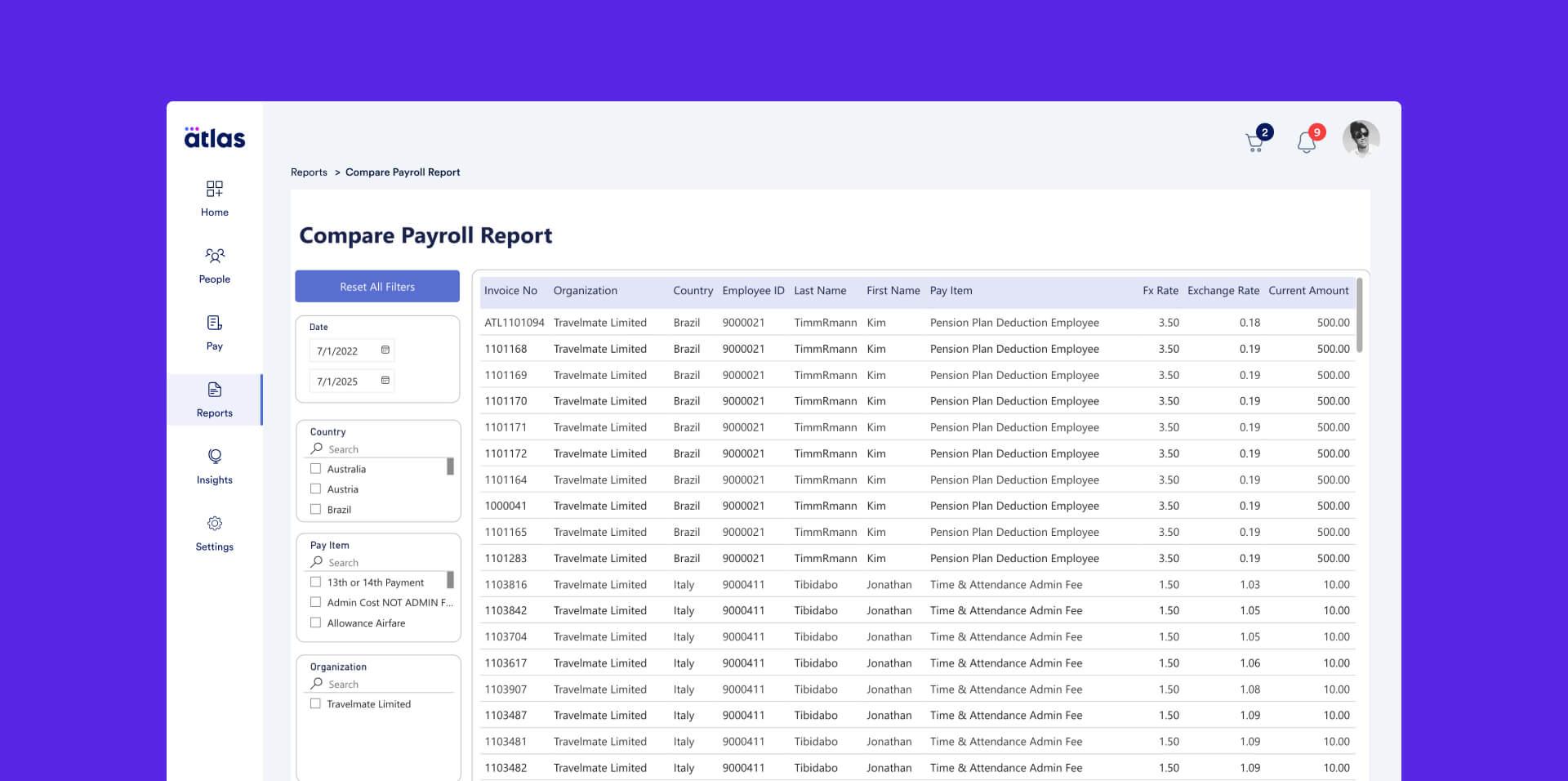Click the Organization filter search magnifier icon
The height and width of the screenshot is (781, 1568).
pos(317,684)
